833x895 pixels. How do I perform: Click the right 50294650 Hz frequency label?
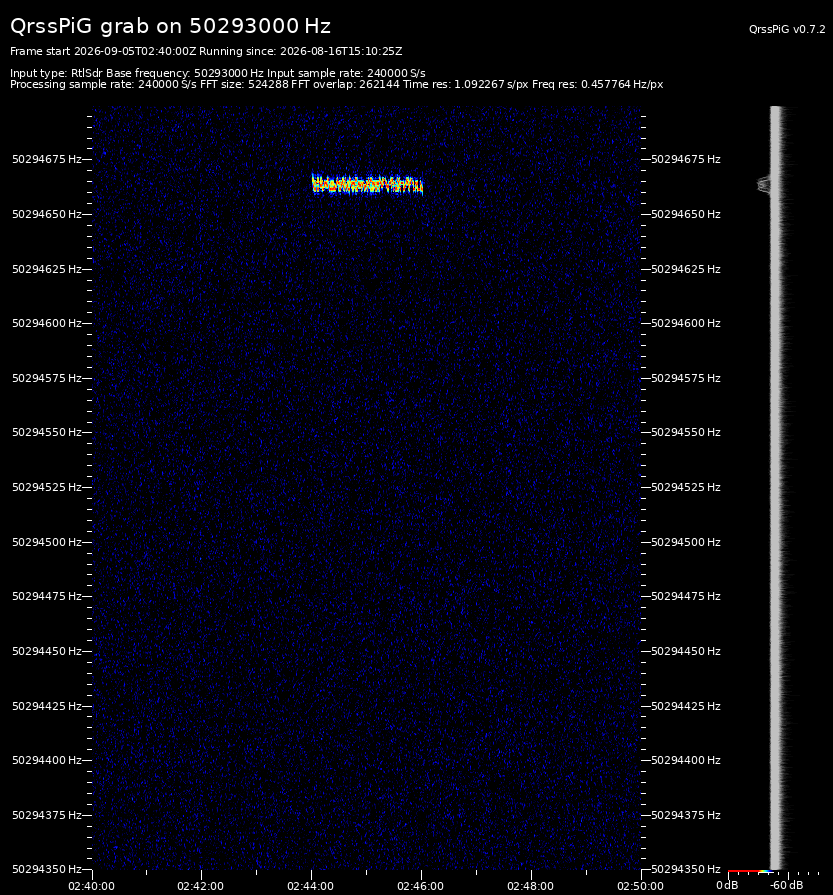click(x=686, y=214)
